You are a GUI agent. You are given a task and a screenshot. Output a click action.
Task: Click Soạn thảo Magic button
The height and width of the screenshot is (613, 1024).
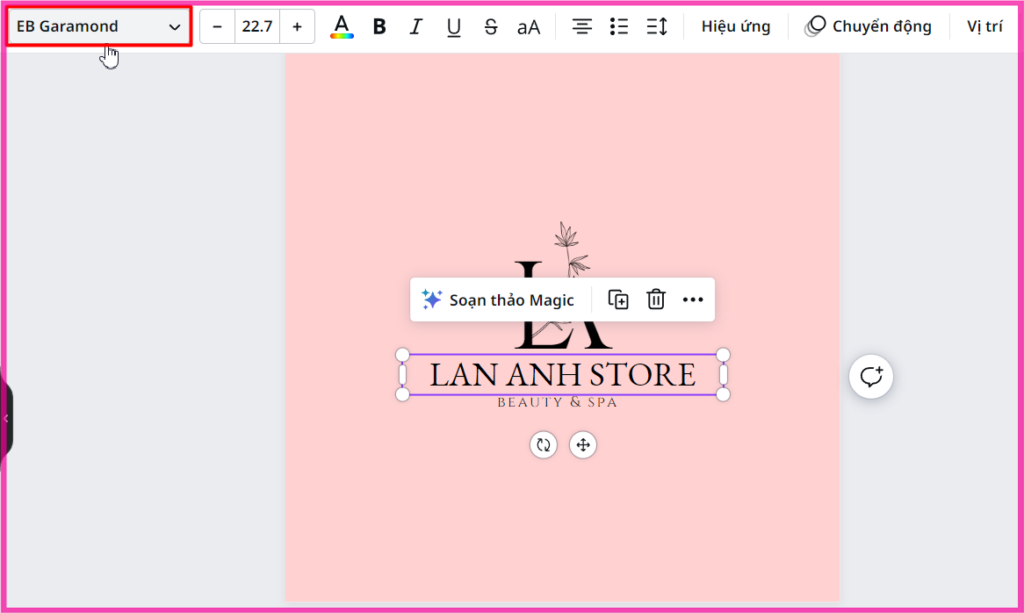pos(498,300)
